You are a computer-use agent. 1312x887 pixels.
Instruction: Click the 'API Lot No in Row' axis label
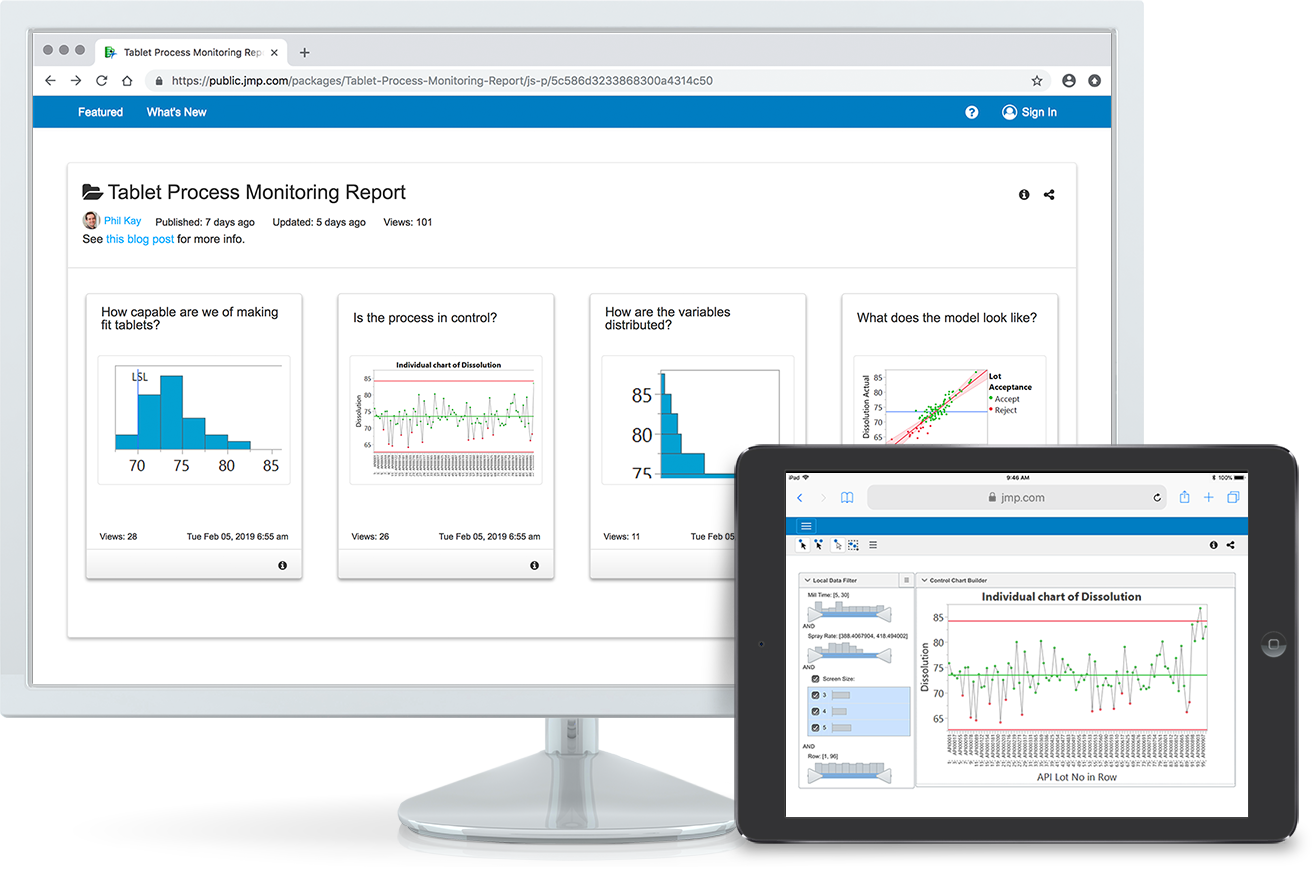tap(1076, 777)
